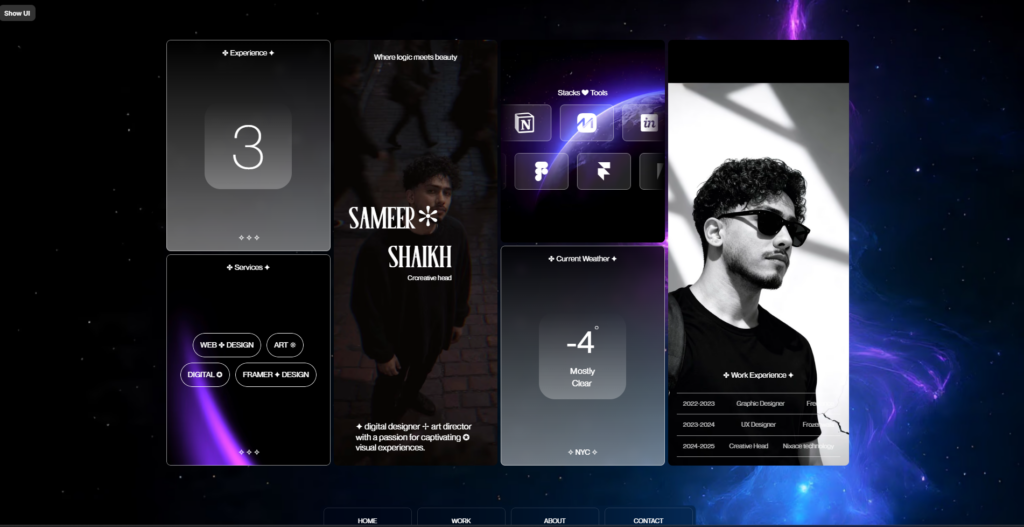
Task: Click the three stars in Services card
Action: pos(248,452)
